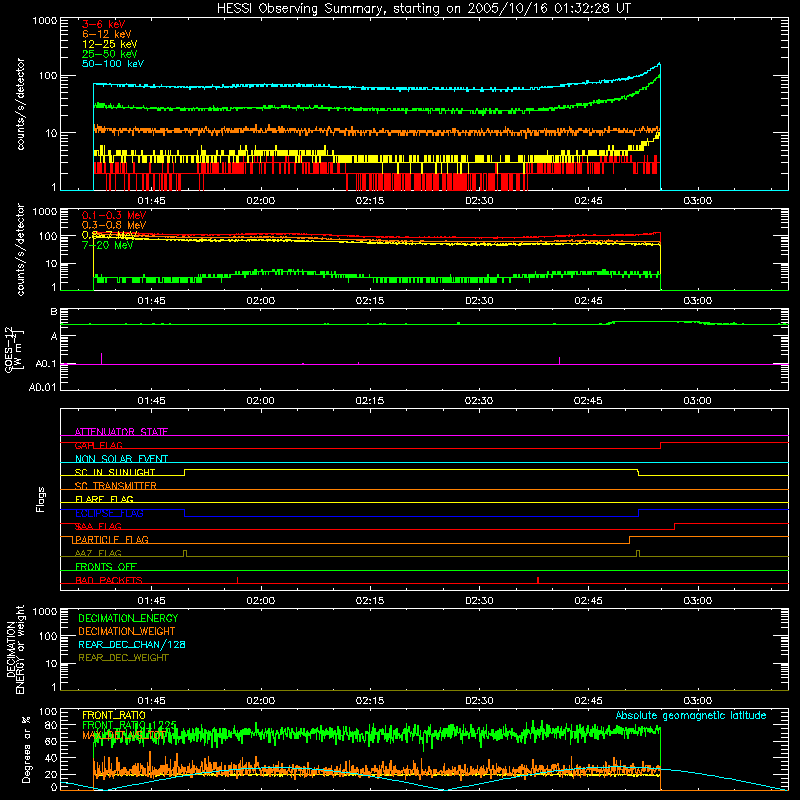Click the REAR_DEC_CHAN/128 legend entry
Viewport: 800px width, 800px height.
[x=132, y=644]
